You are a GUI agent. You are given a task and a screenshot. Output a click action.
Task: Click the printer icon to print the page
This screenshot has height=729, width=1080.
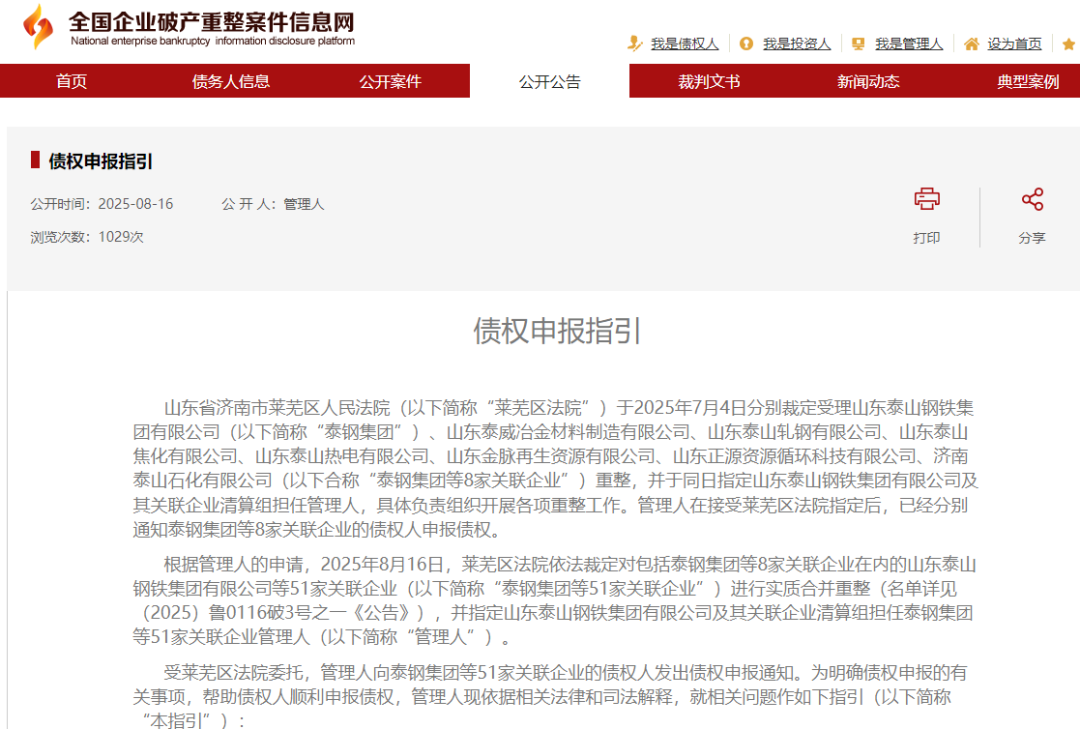(926, 199)
